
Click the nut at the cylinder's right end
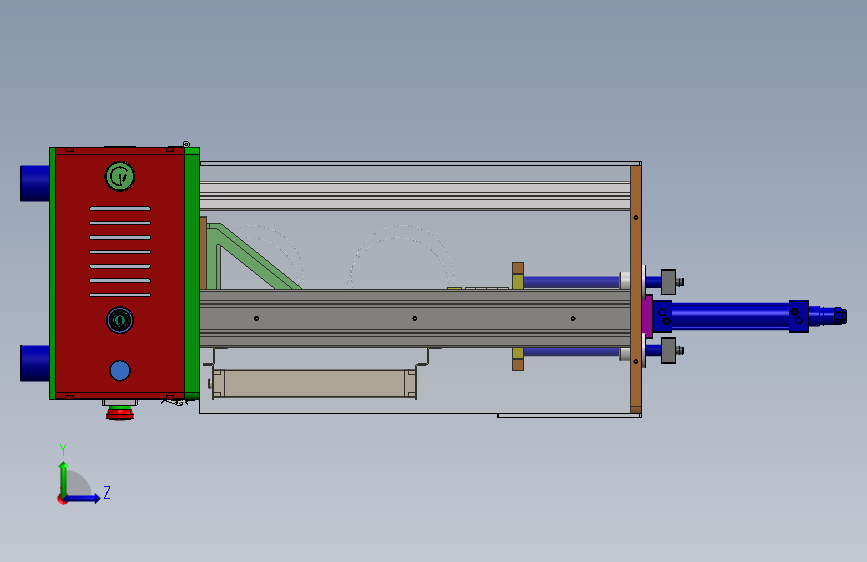840,316
